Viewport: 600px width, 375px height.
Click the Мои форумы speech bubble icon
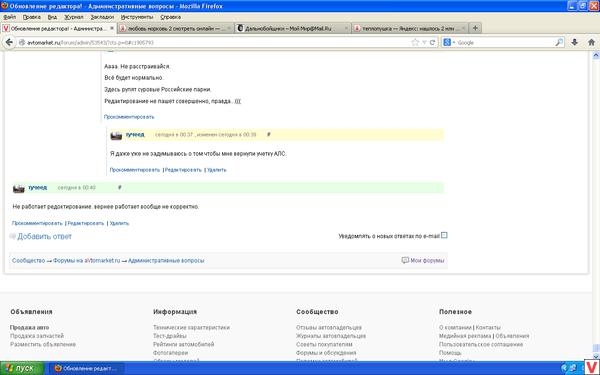[x=405, y=260]
